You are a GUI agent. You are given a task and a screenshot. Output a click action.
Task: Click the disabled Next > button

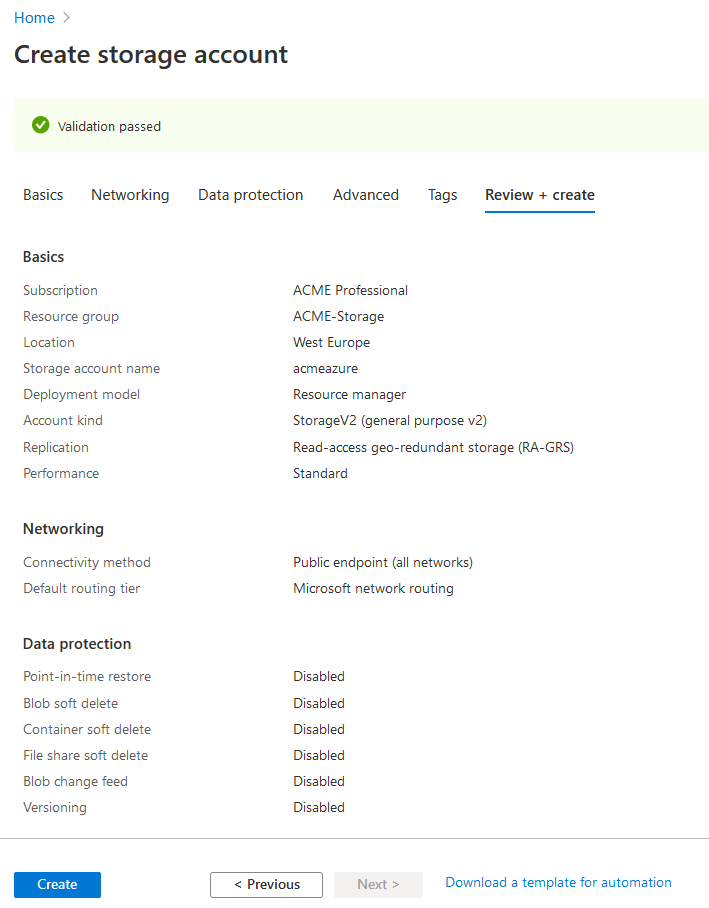point(378,885)
